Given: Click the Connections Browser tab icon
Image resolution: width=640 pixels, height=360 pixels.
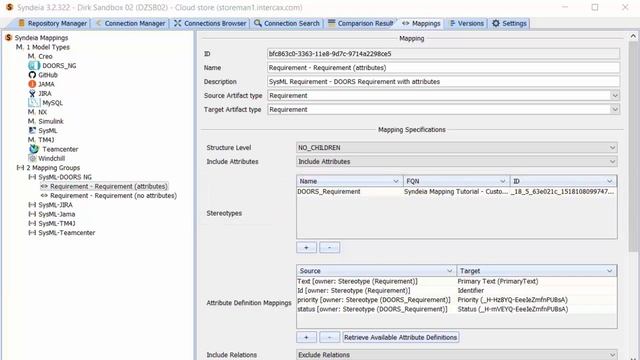Looking at the screenshot, I should coord(178,23).
